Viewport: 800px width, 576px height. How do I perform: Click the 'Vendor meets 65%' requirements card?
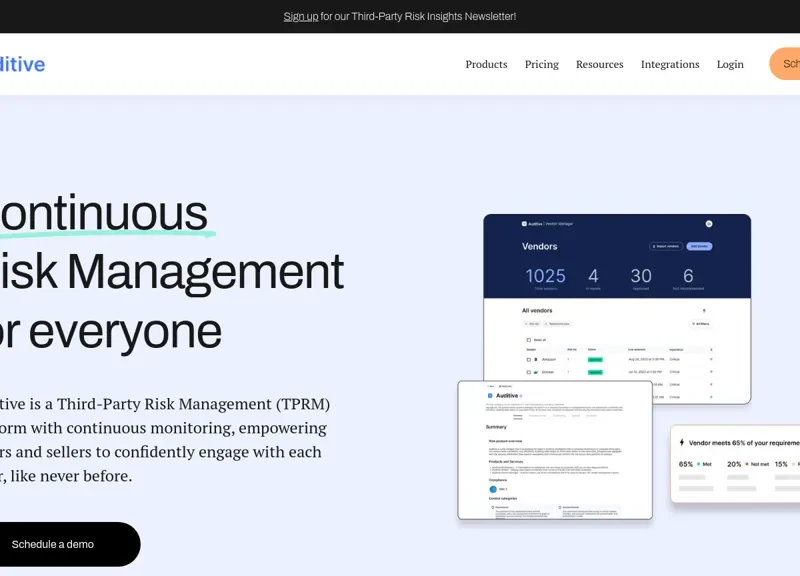[735, 464]
